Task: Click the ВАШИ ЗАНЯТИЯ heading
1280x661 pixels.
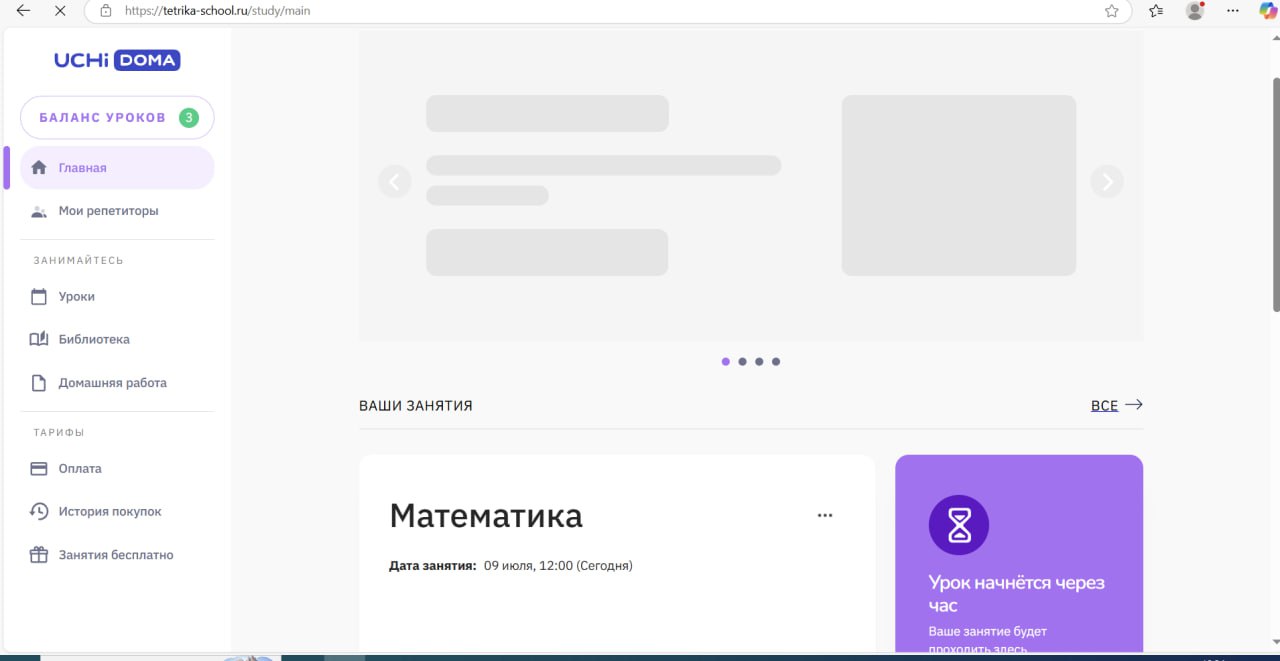Action: tap(416, 406)
